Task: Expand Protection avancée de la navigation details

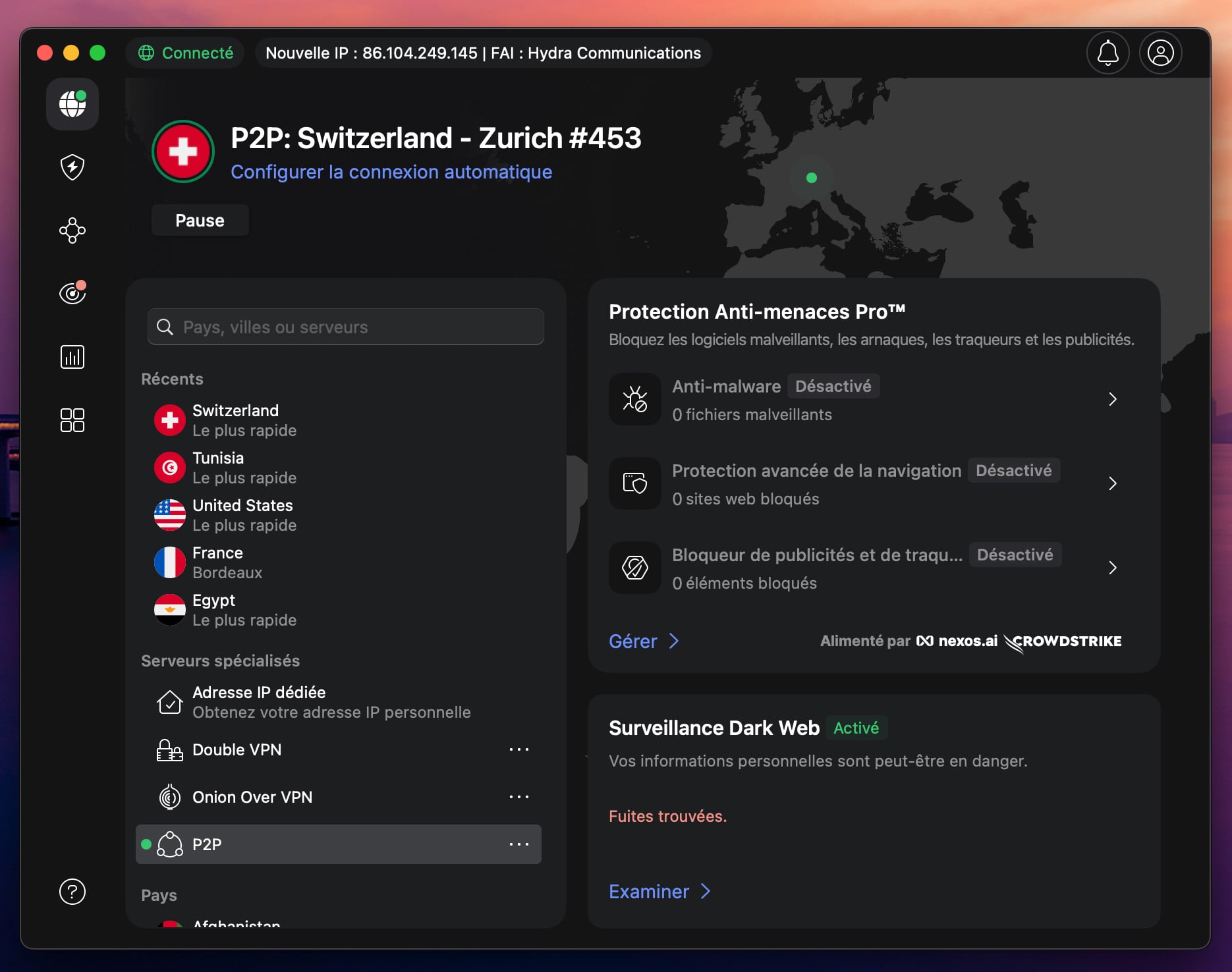Action: coord(1113,483)
